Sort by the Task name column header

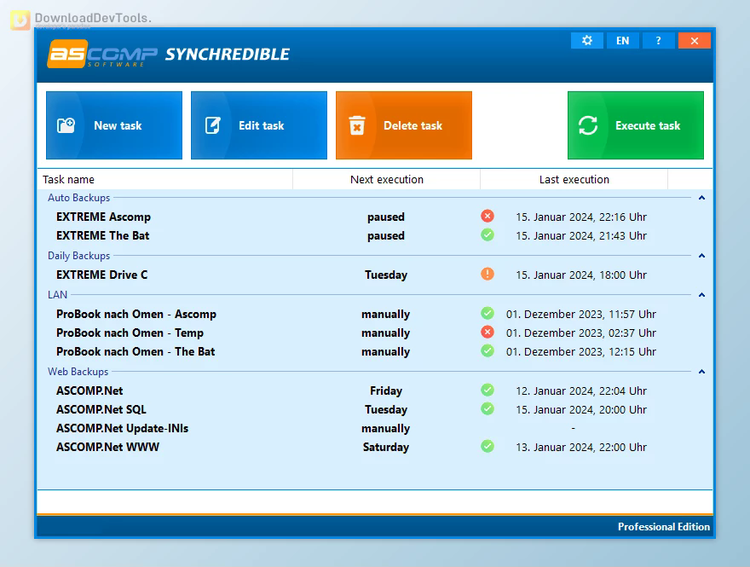[165, 179]
